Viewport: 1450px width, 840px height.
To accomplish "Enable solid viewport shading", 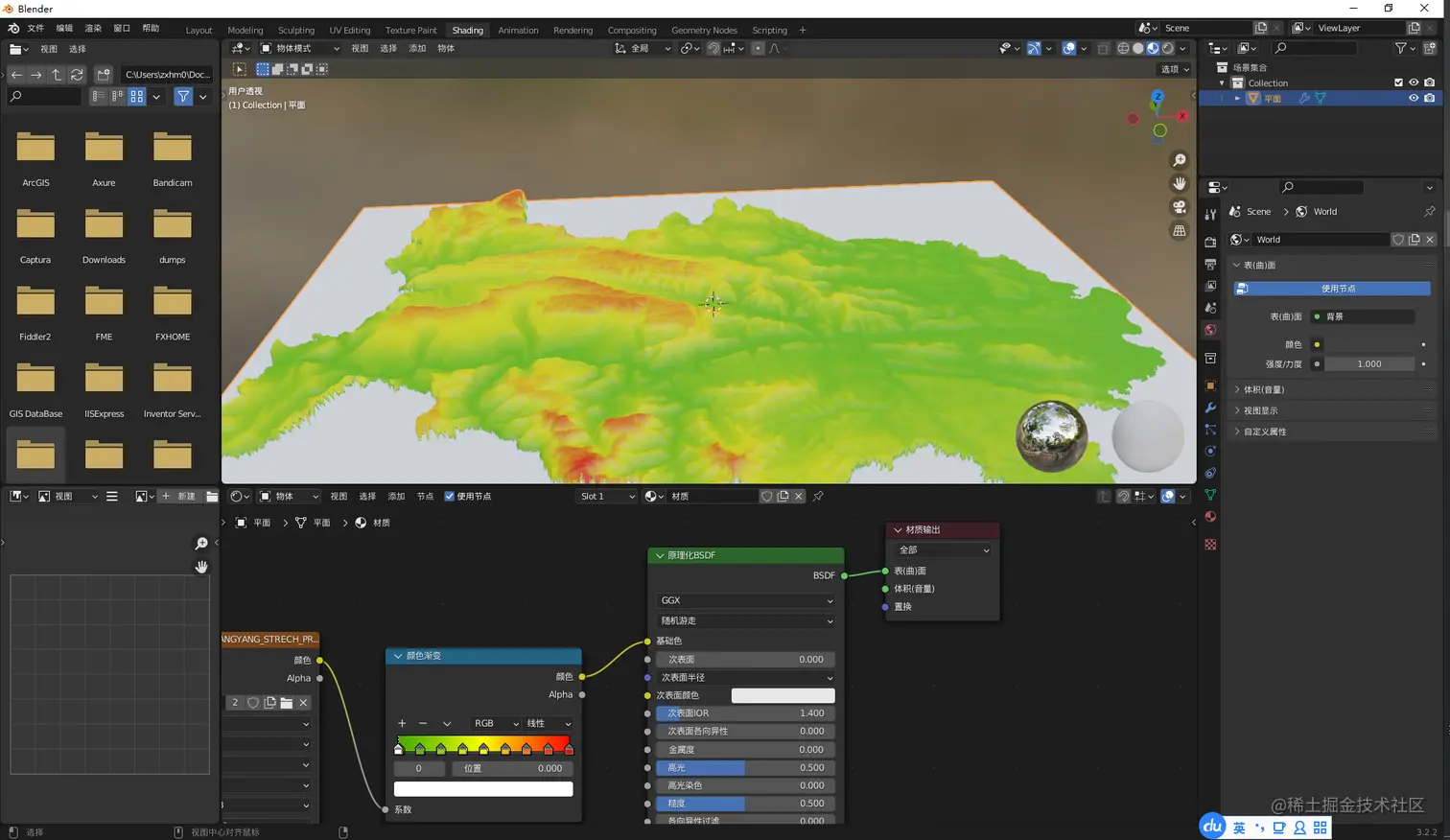I will point(1138,48).
